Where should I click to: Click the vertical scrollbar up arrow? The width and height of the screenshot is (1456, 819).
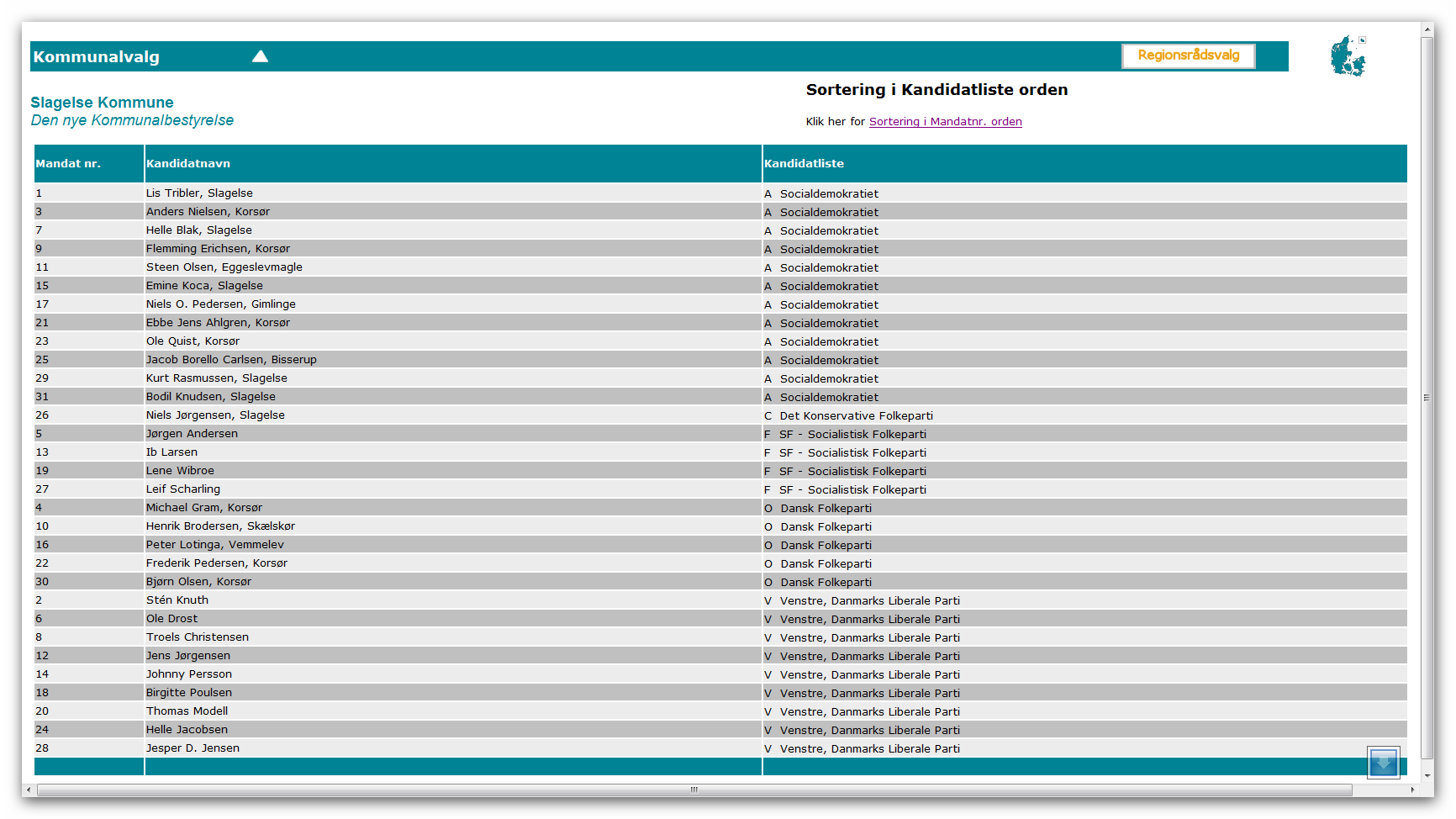(x=1427, y=30)
